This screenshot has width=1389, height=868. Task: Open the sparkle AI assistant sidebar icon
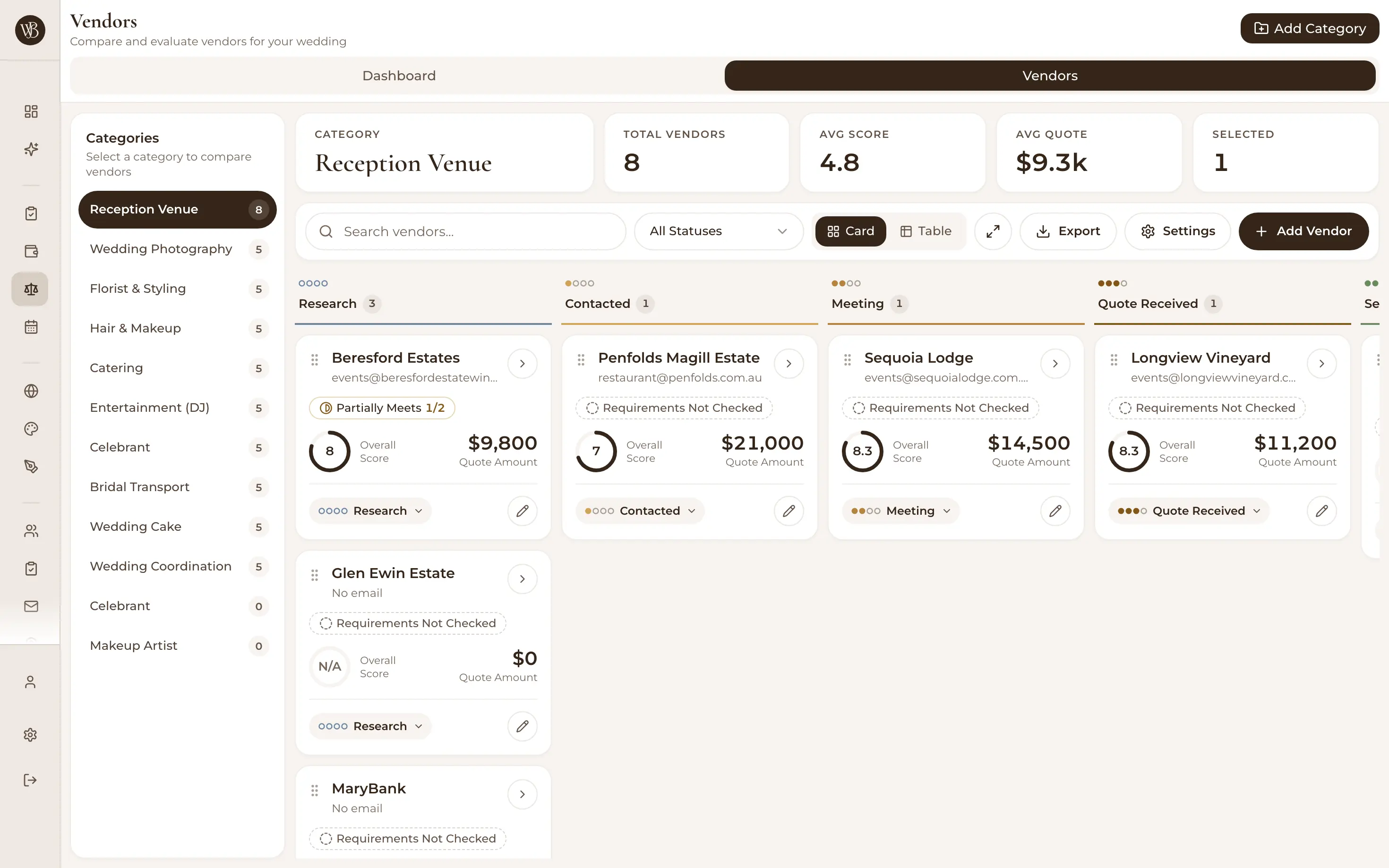coord(31,149)
